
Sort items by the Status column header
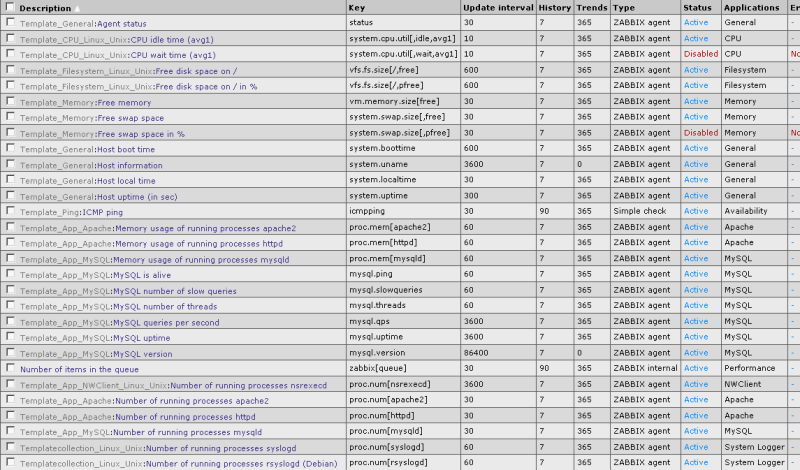pyautogui.click(x=697, y=8)
